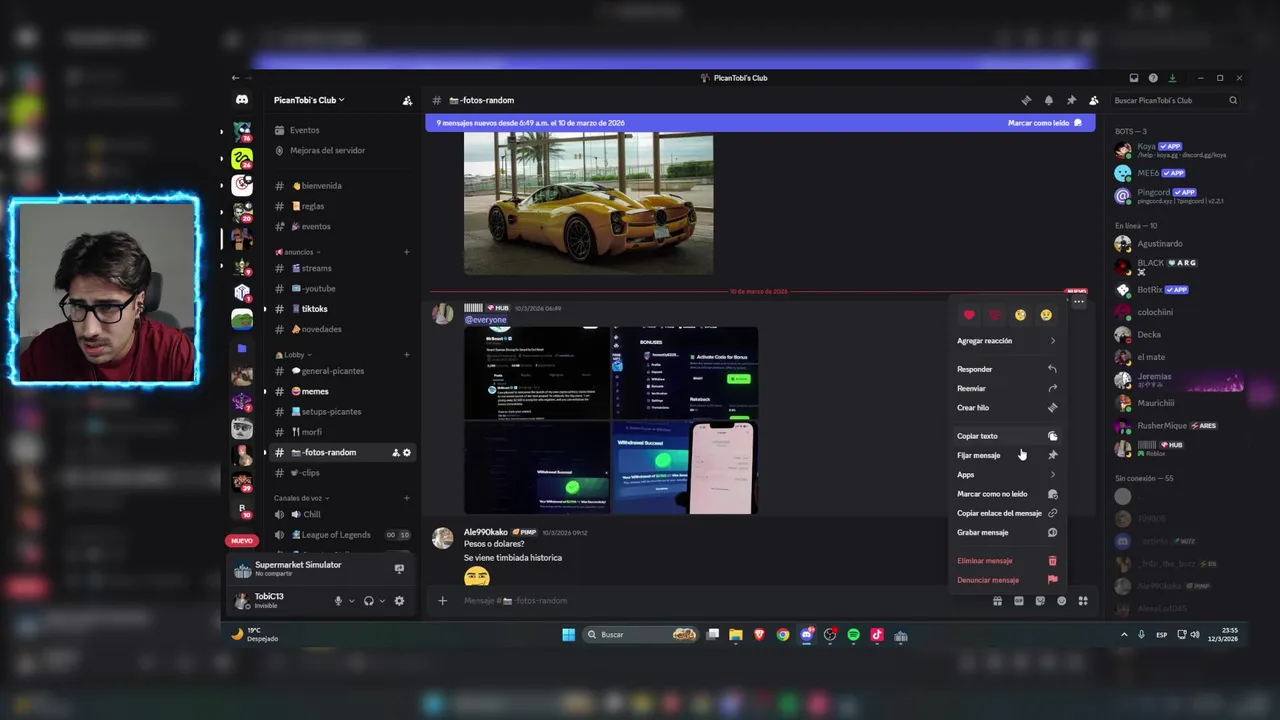
Task: Open the Discord inbox icon
Action: 1134,78
